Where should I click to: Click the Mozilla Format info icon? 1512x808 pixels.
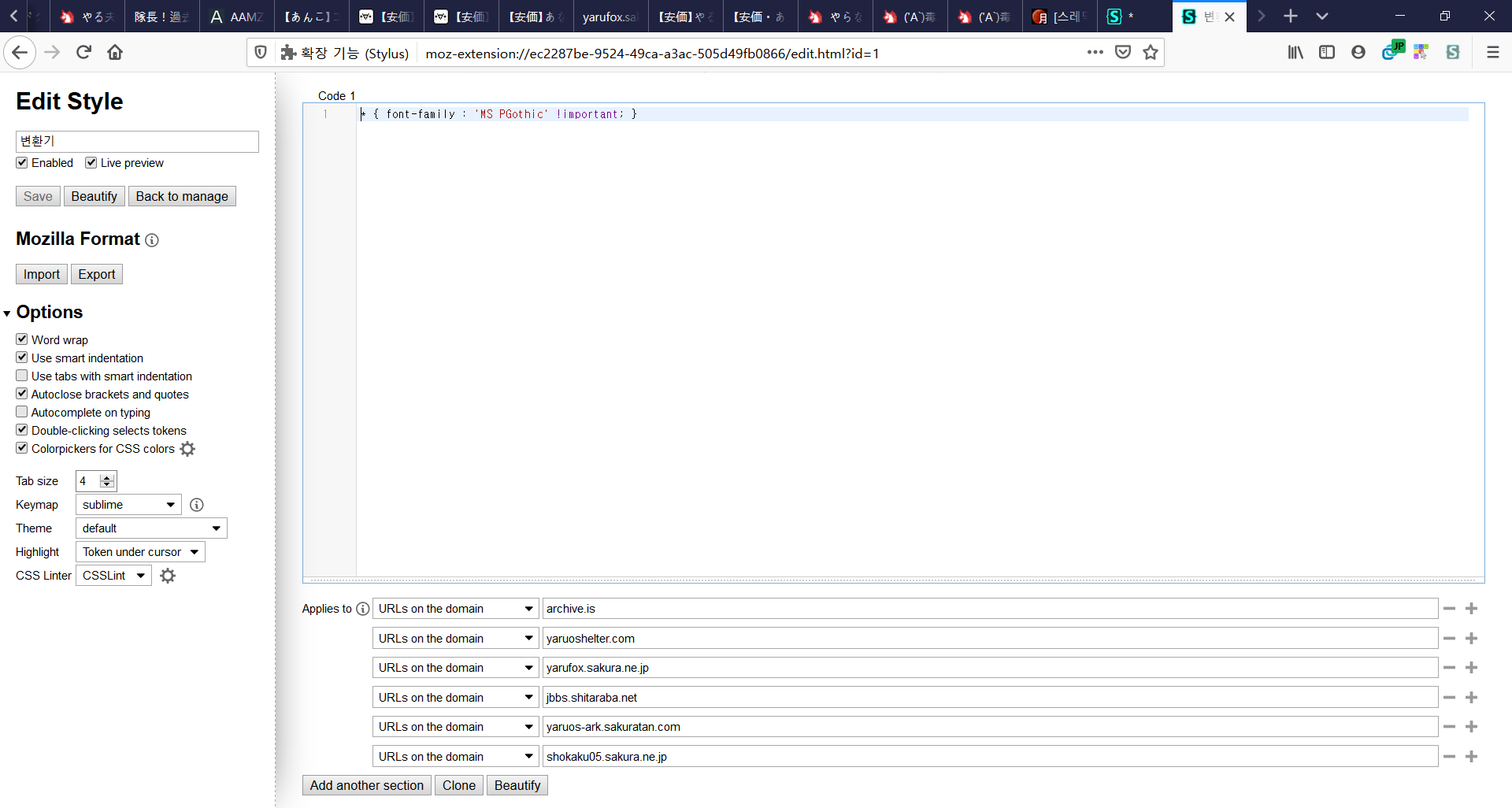(152, 240)
